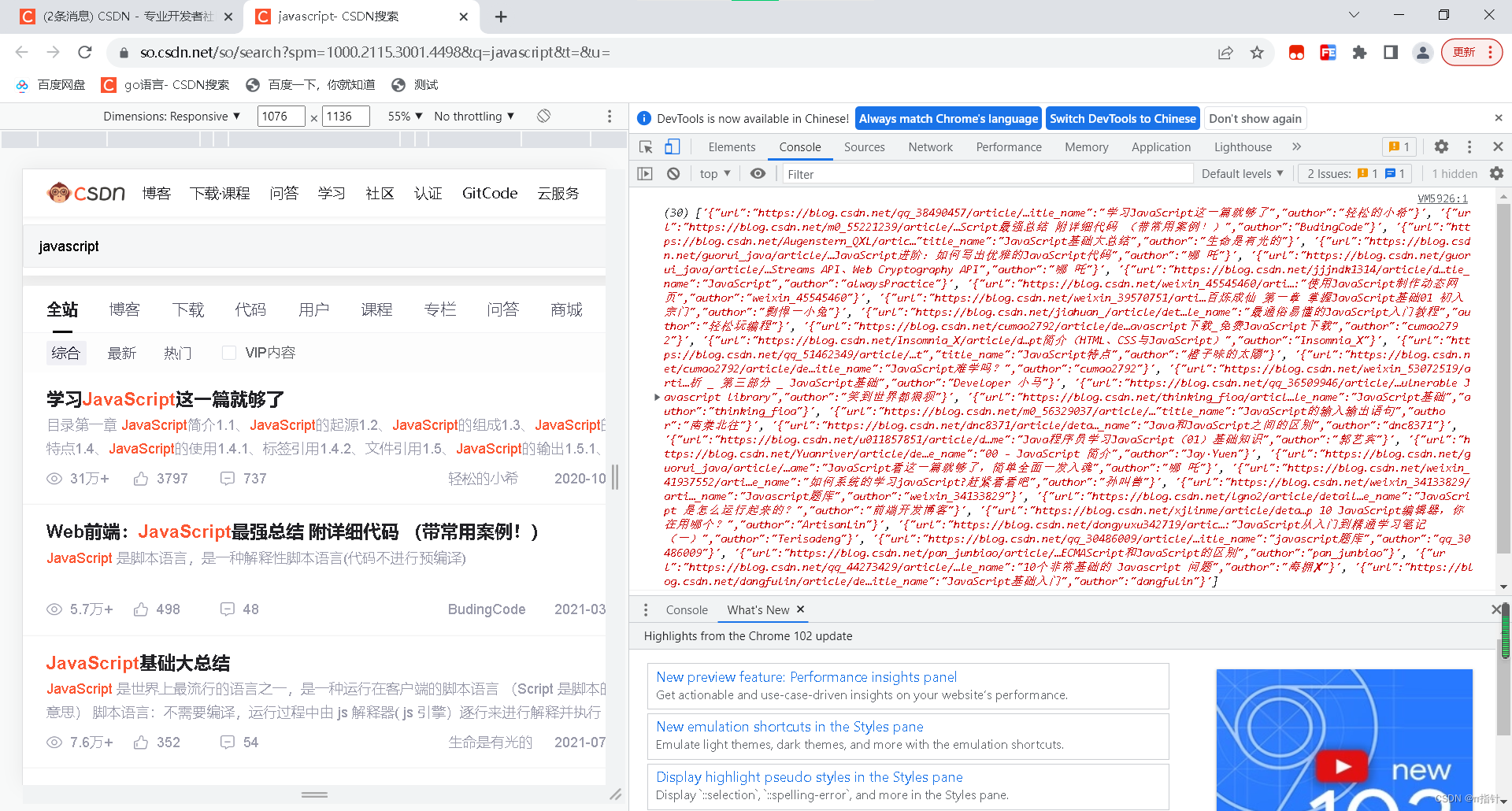
Task: Bookmark the page with the star icon
Action: click(1258, 53)
